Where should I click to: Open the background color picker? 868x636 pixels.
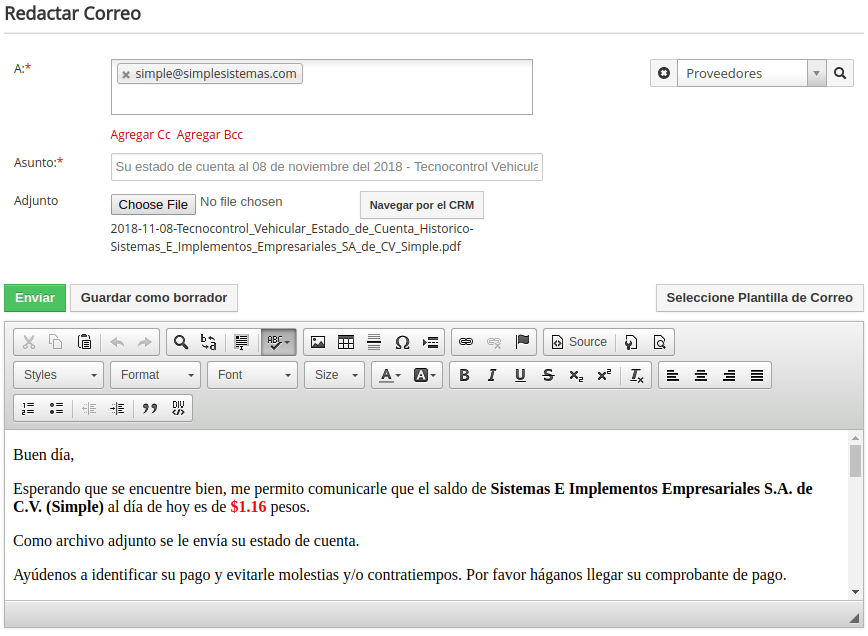tap(425, 375)
